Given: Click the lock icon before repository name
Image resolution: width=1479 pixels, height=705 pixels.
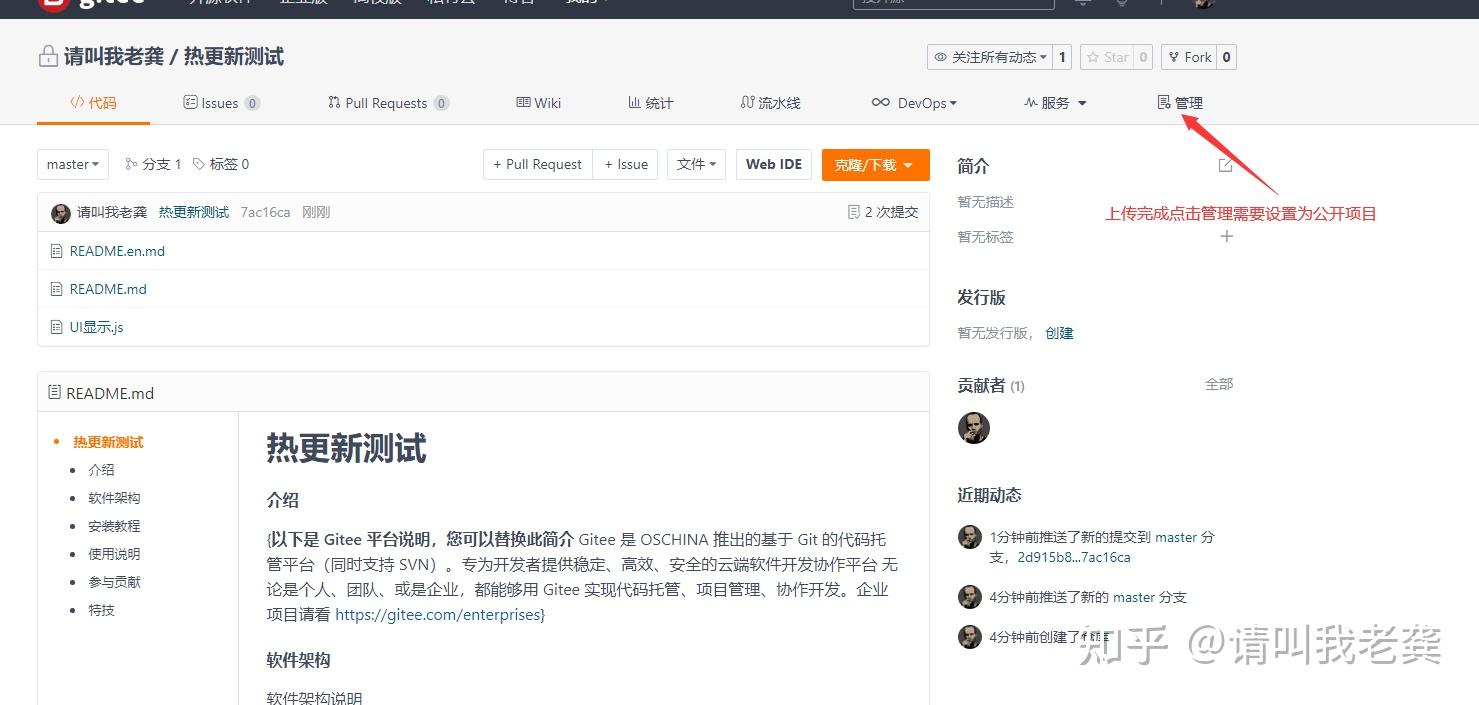Looking at the screenshot, I should [47, 56].
